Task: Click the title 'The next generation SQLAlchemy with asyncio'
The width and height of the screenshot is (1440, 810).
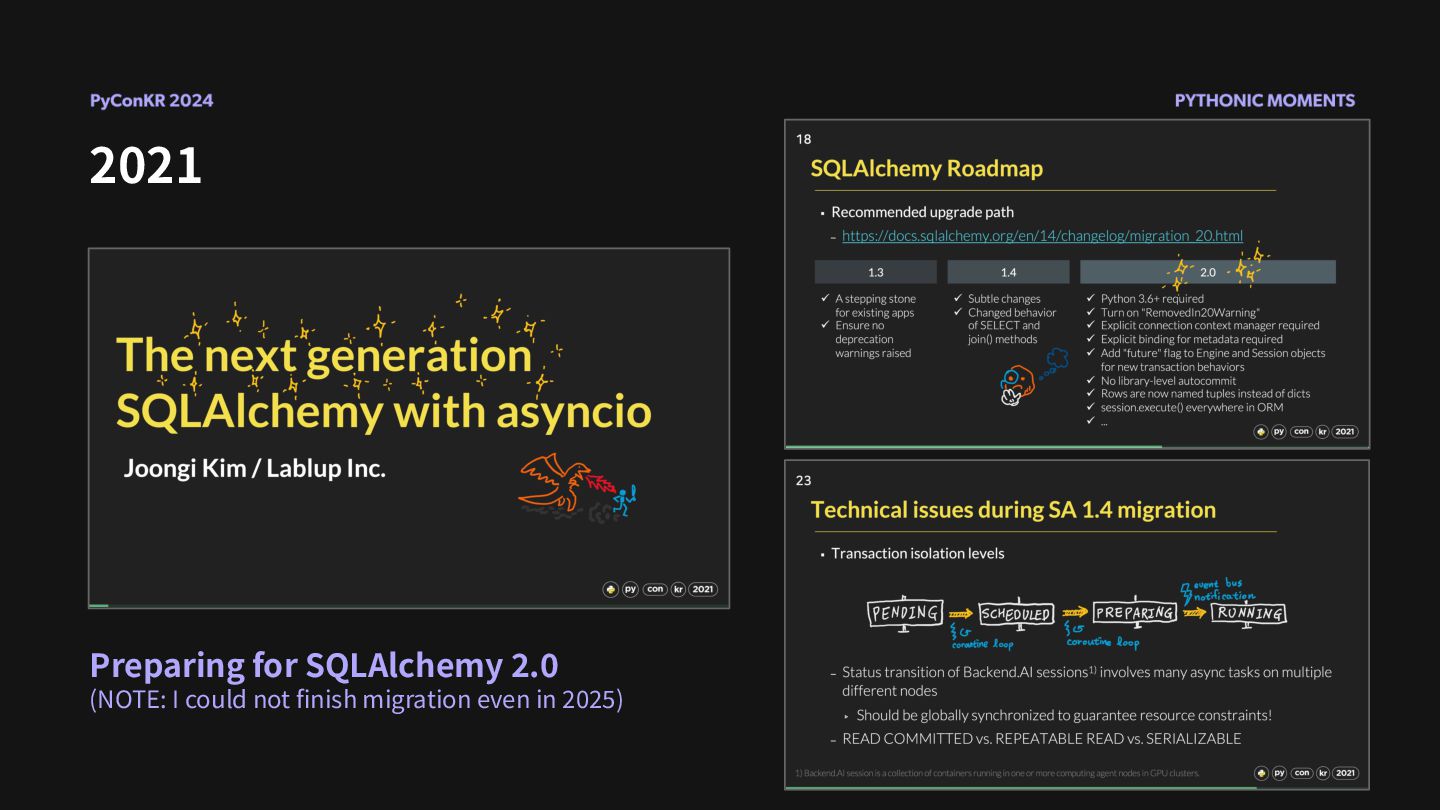Action: tap(384, 383)
